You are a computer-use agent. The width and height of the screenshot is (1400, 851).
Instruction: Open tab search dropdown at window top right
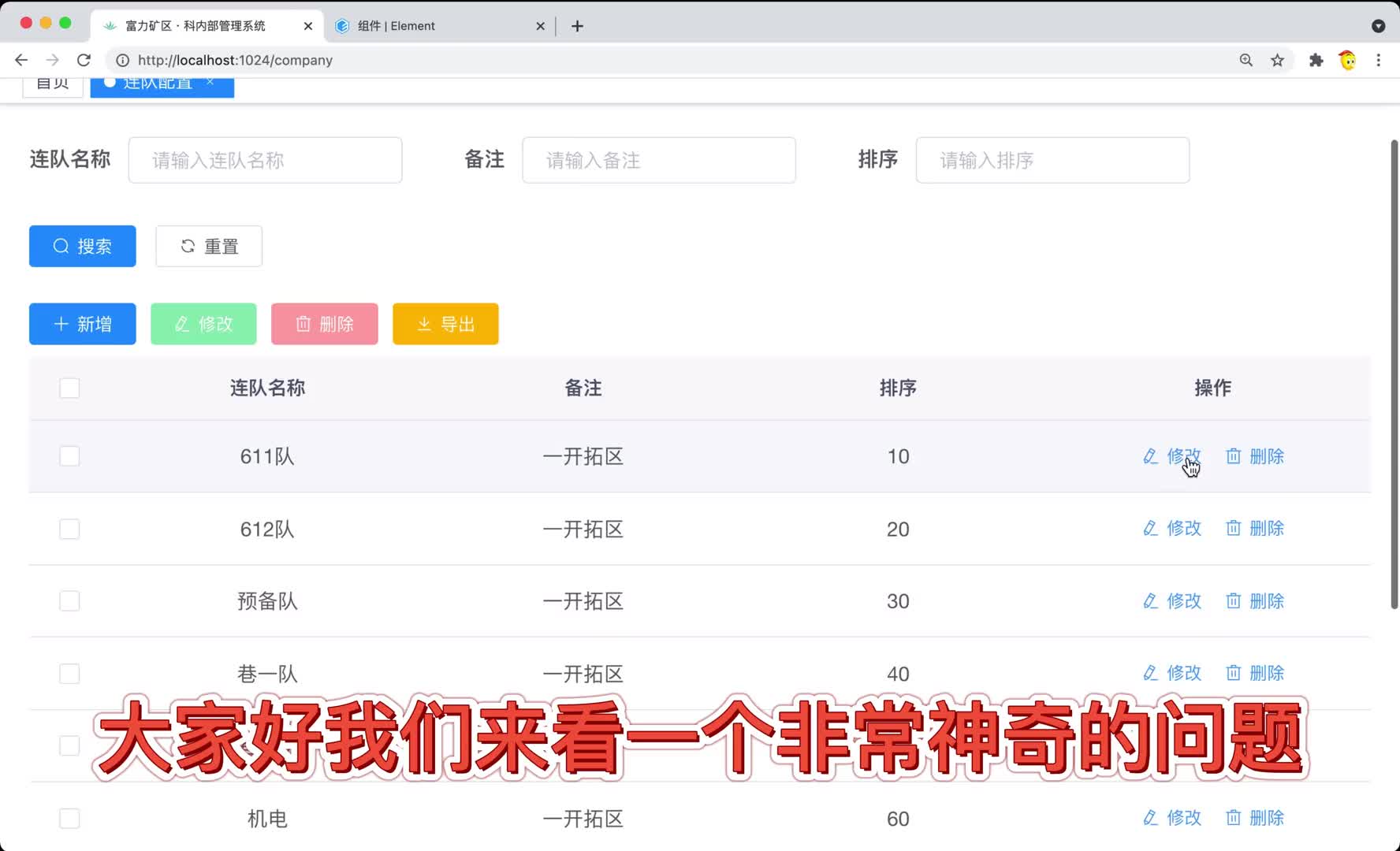1379,26
